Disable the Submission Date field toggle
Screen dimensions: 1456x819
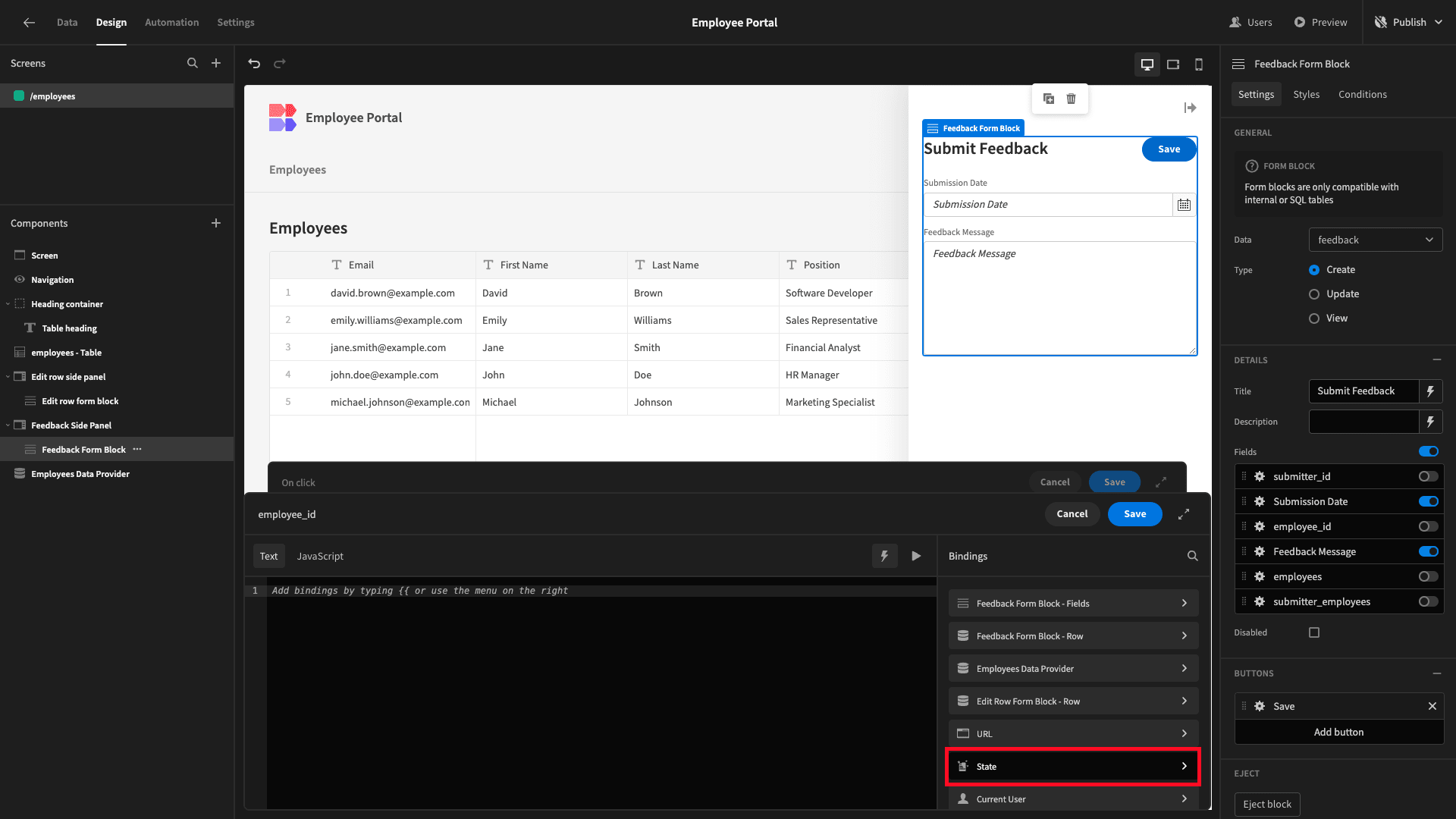pyautogui.click(x=1429, y=501)
